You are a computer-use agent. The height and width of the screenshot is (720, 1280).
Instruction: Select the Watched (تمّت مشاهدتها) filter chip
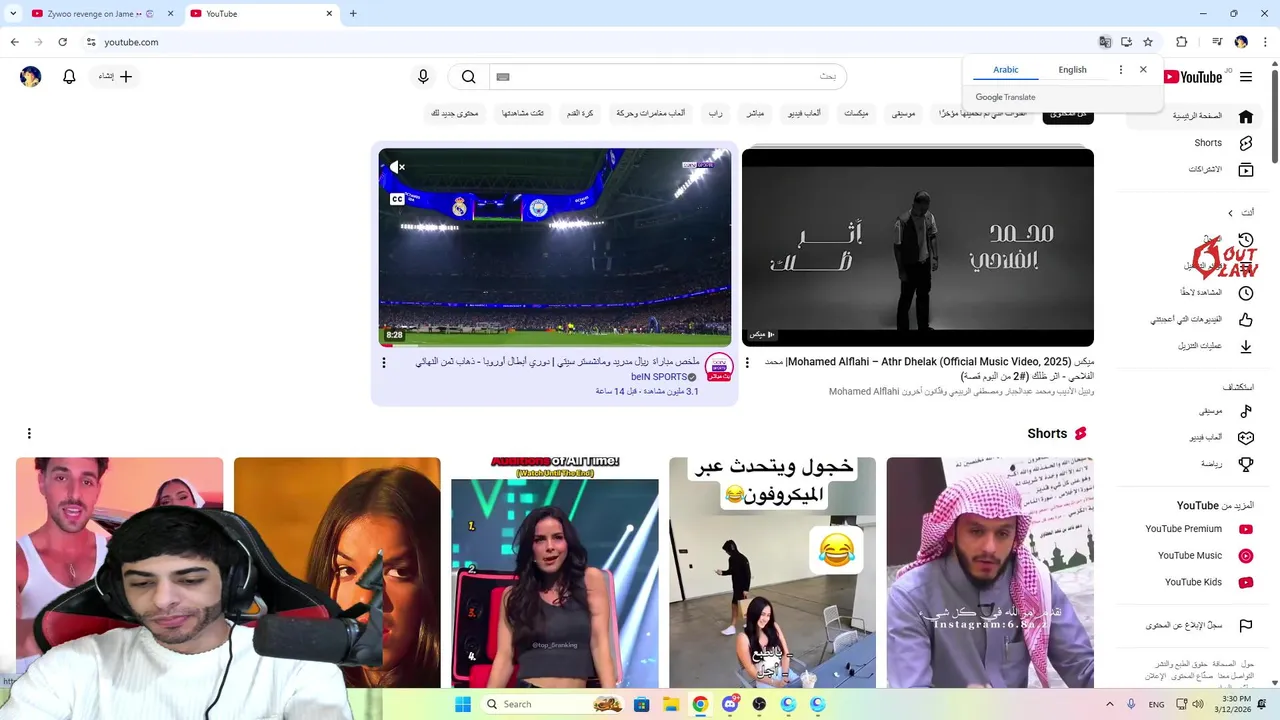[x=523, y=114]
